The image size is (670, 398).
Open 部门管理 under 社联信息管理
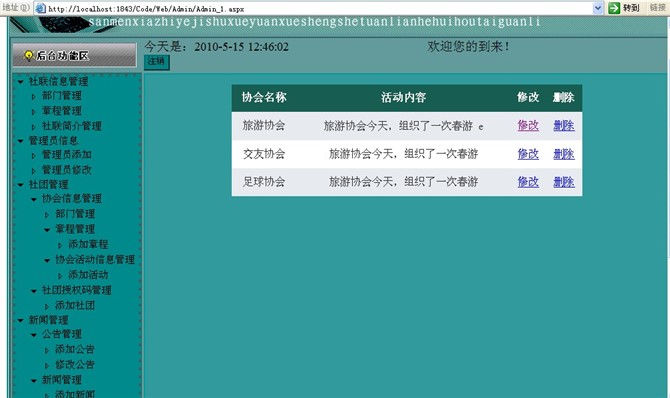(x=62, y=96)
